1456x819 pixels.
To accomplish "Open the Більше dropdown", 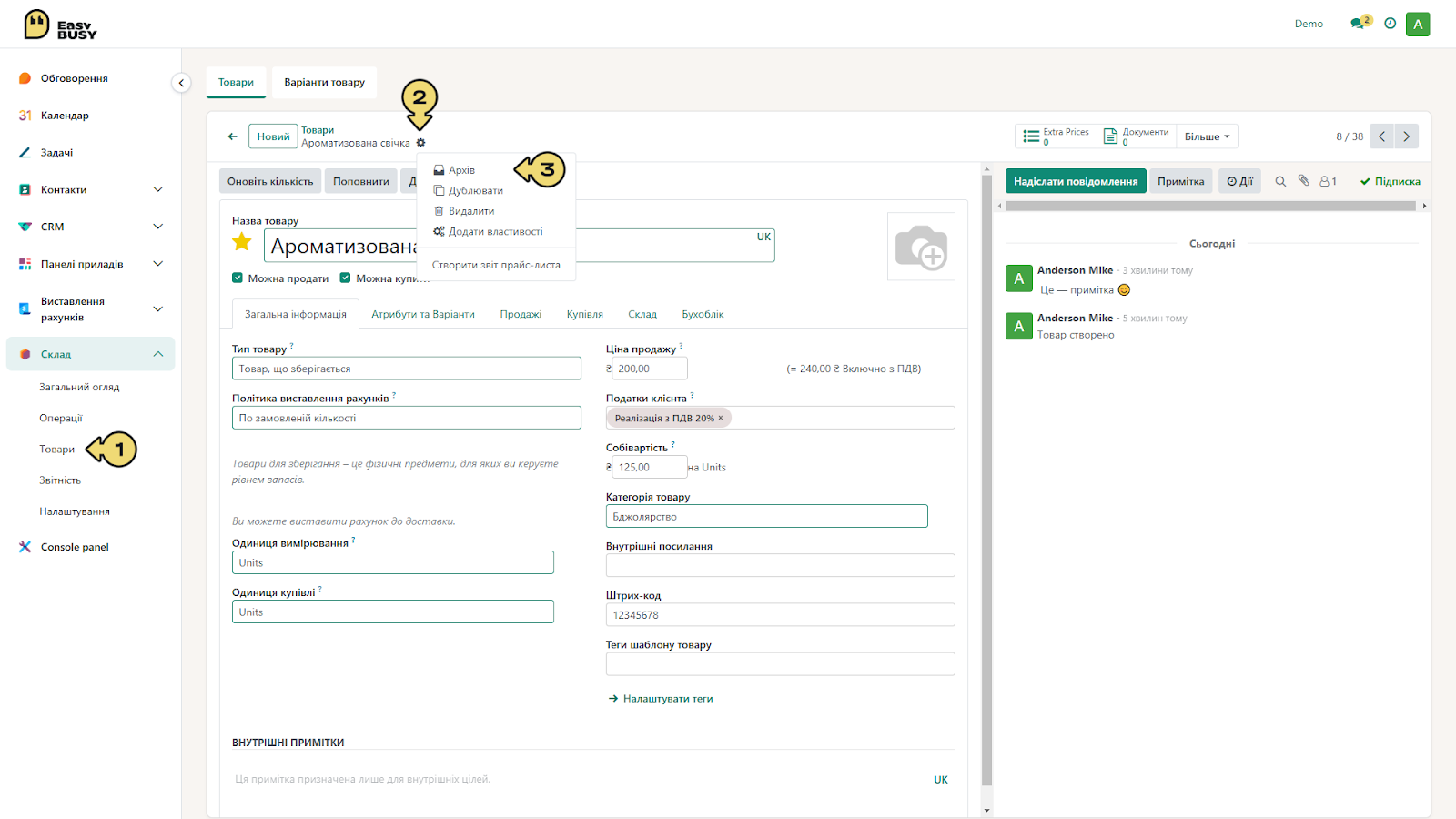I will [x=1207, y=136].
